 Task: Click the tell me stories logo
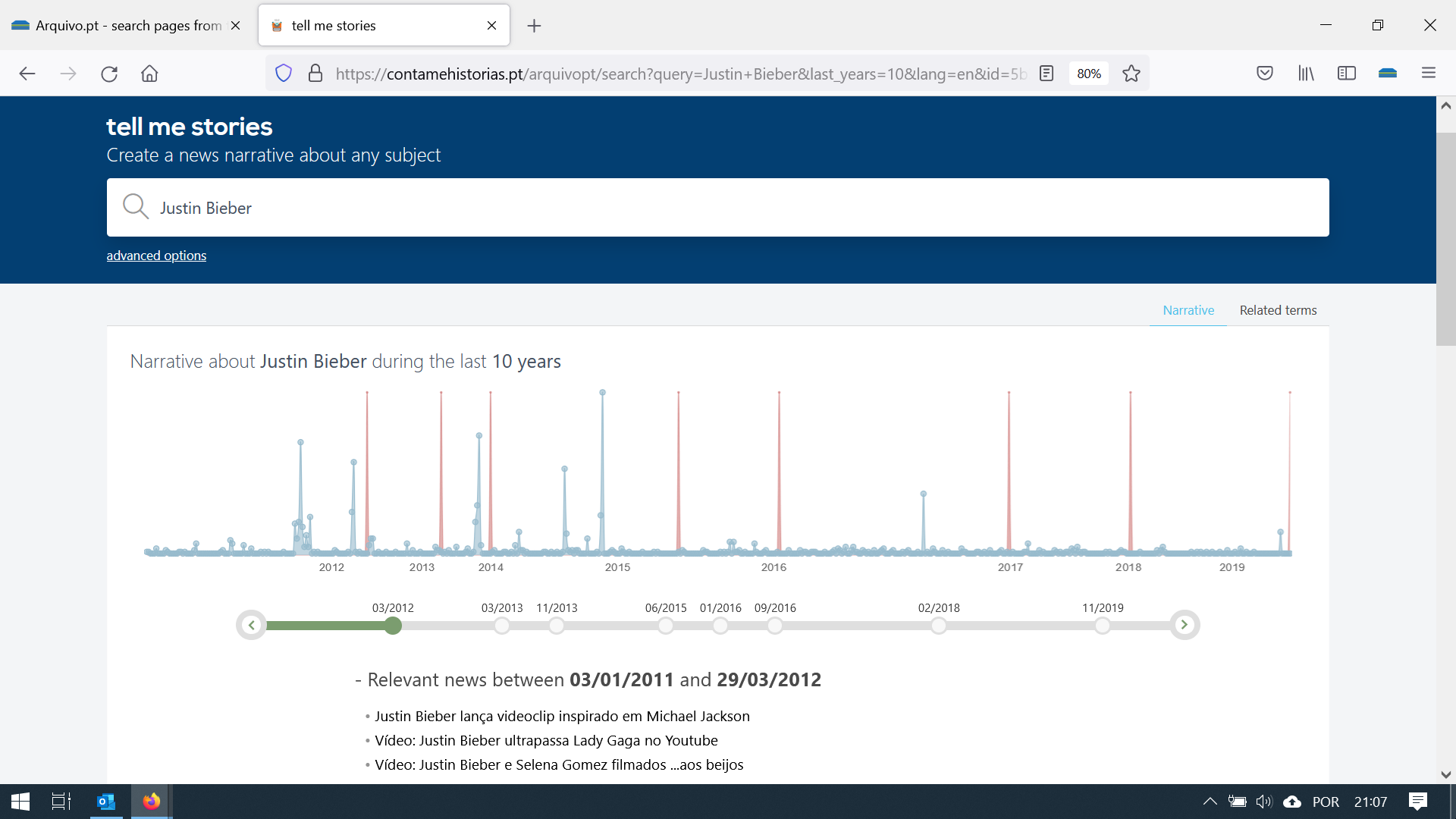coord(189,127)
